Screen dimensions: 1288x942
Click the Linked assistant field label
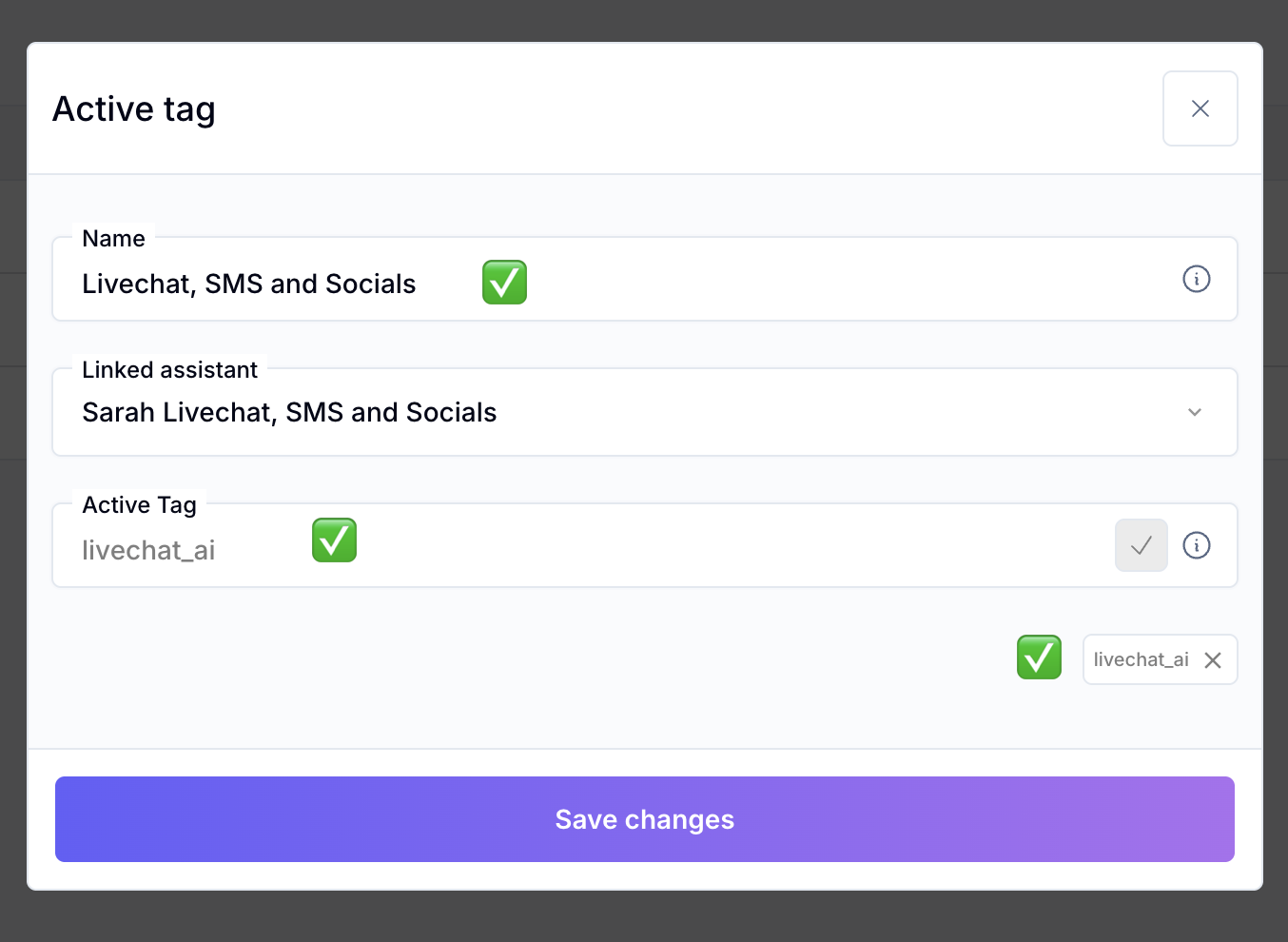pyautogui.click(x=169, y=370)
